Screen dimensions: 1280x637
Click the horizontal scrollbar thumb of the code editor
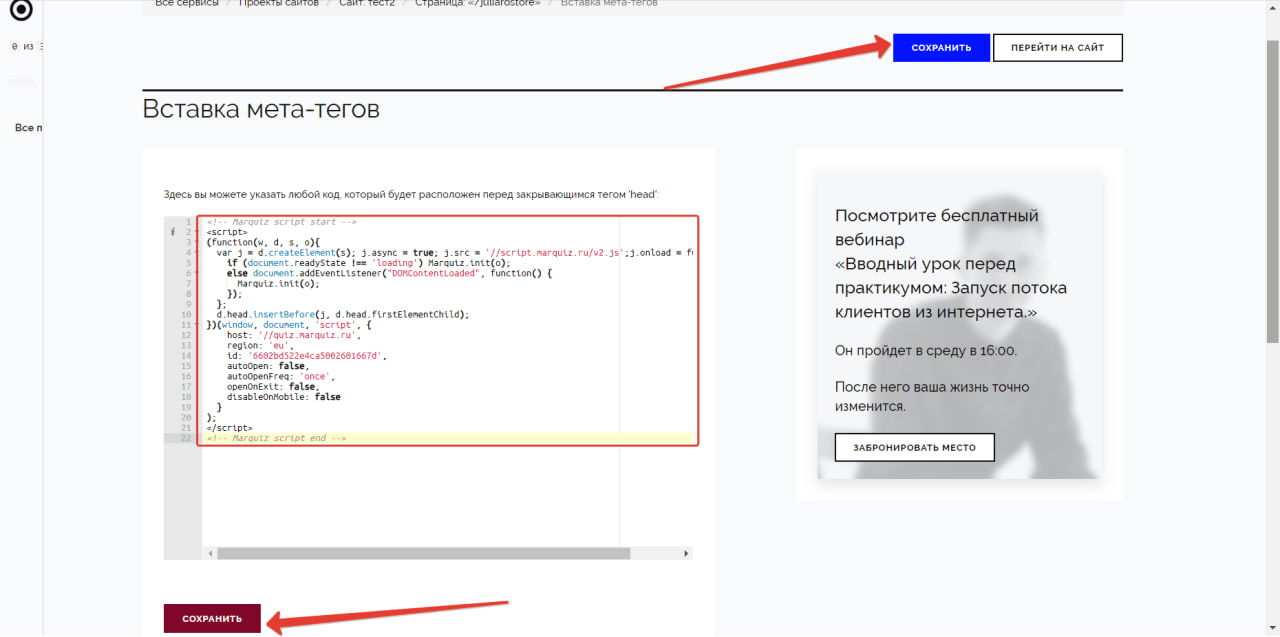click(x=424, y=553)
